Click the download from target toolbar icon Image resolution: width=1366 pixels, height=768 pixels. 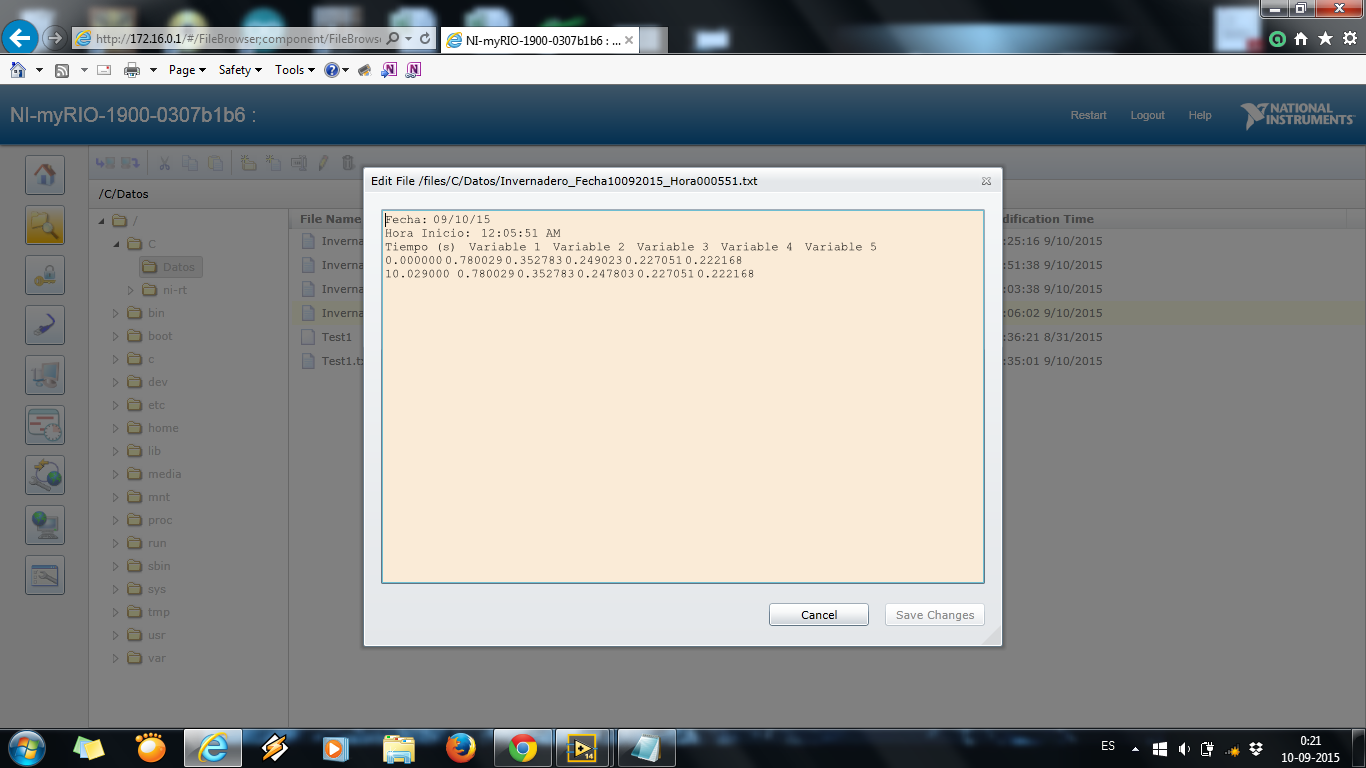(130, 163)
